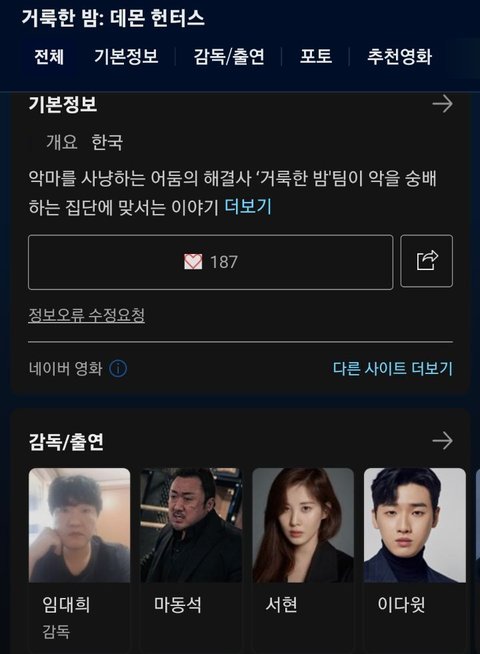Open 서현 cast photo thumbnail

[x=303, y=525]
